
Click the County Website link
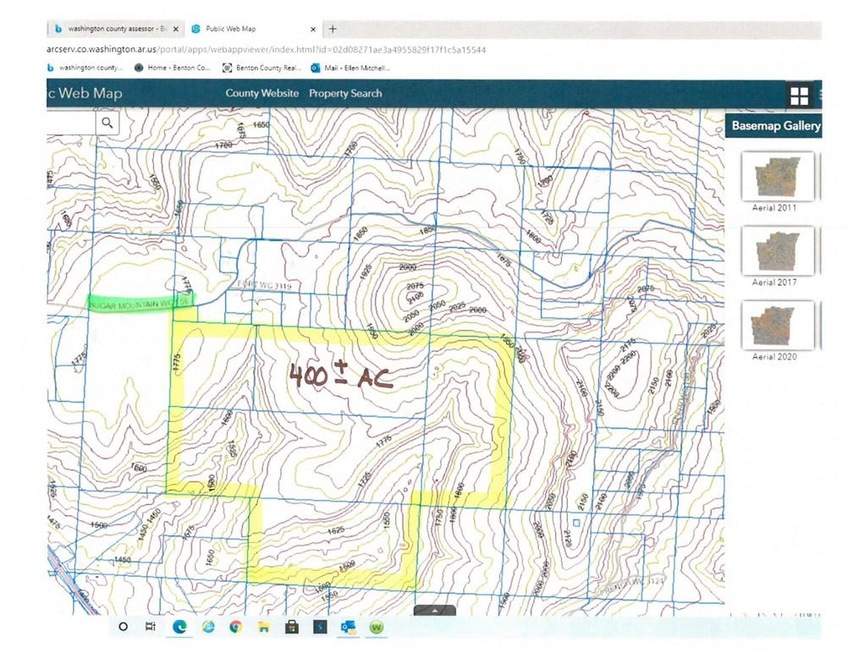tap(262, 94)
